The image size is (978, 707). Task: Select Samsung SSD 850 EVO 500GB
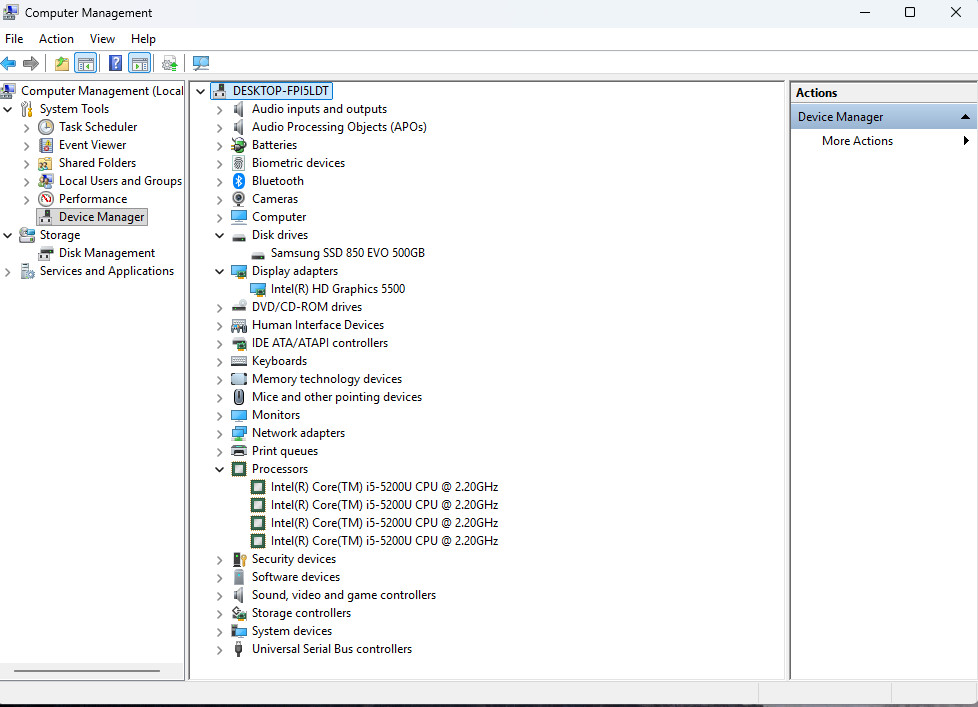347,253
